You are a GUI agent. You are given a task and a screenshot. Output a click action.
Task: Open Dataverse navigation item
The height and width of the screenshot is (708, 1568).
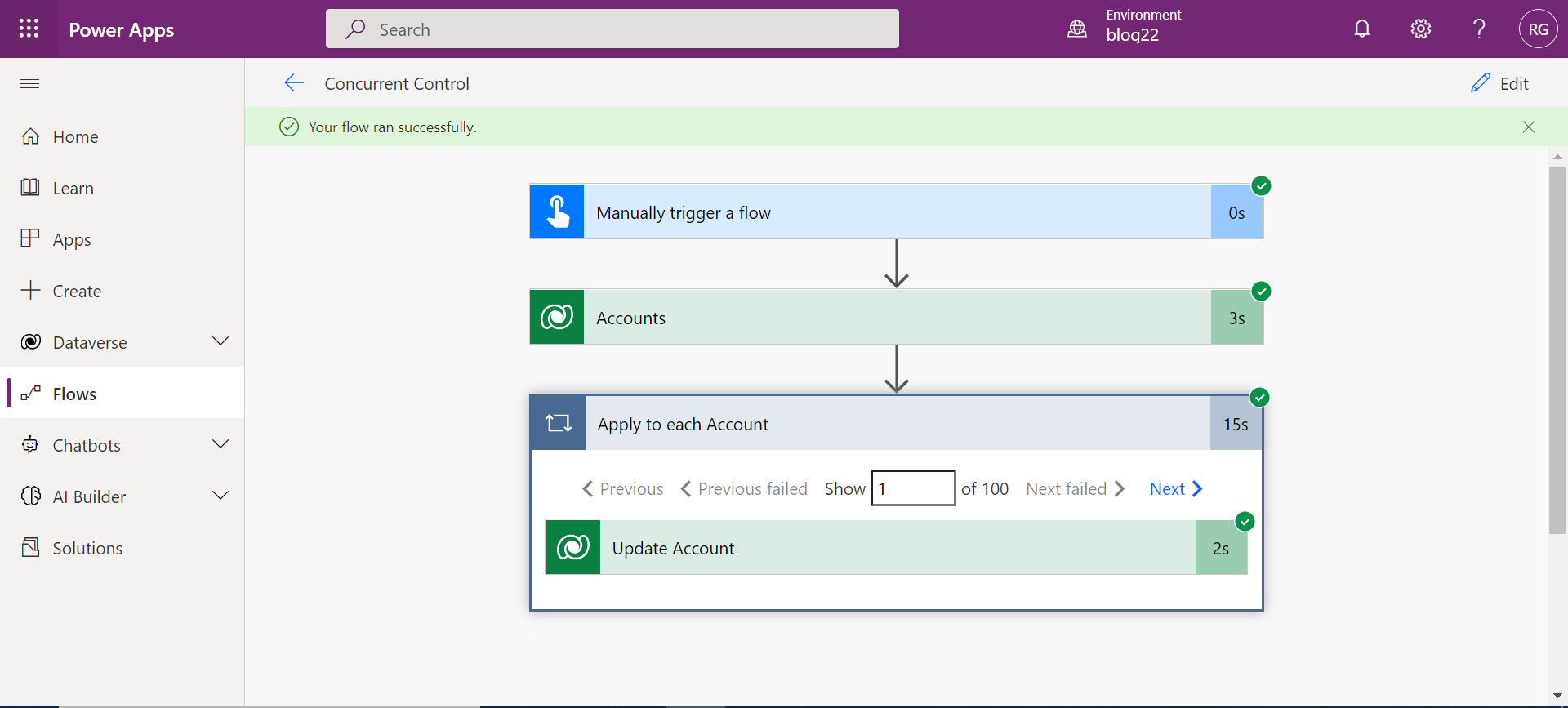tap(90, 342)
